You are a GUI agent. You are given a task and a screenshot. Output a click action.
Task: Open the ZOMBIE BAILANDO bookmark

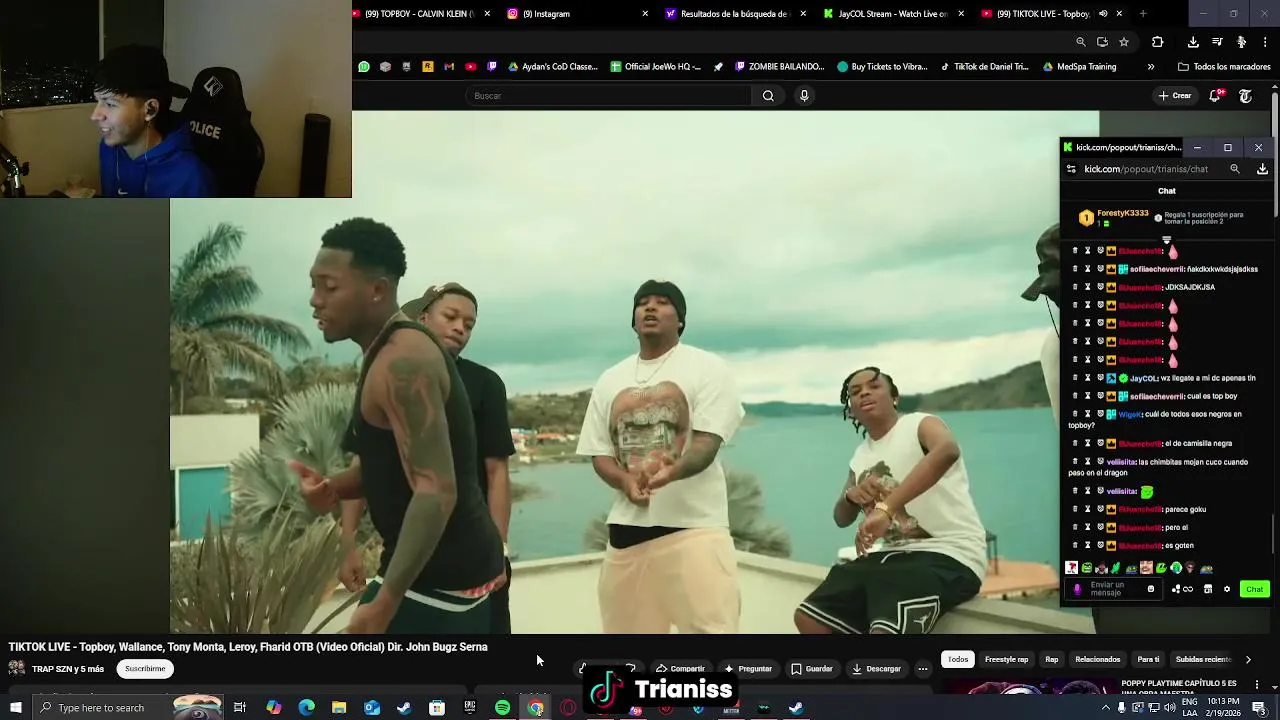tap(780, 67)
